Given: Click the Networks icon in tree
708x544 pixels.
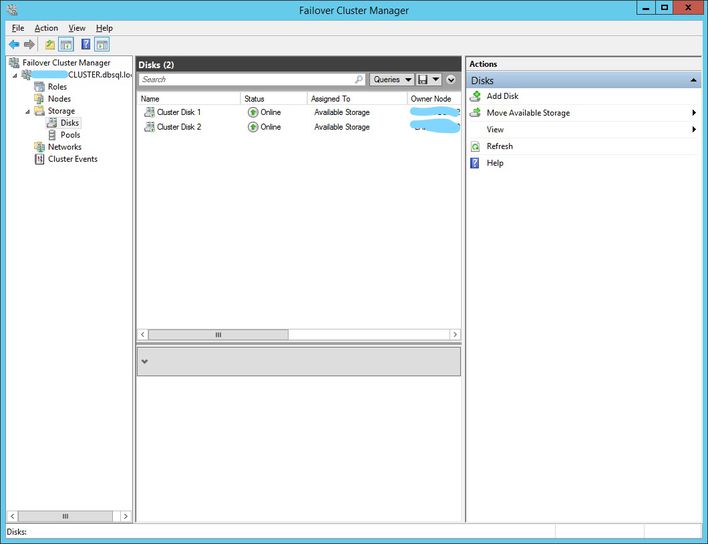Looking at the screenshot, I should point(39,147).
